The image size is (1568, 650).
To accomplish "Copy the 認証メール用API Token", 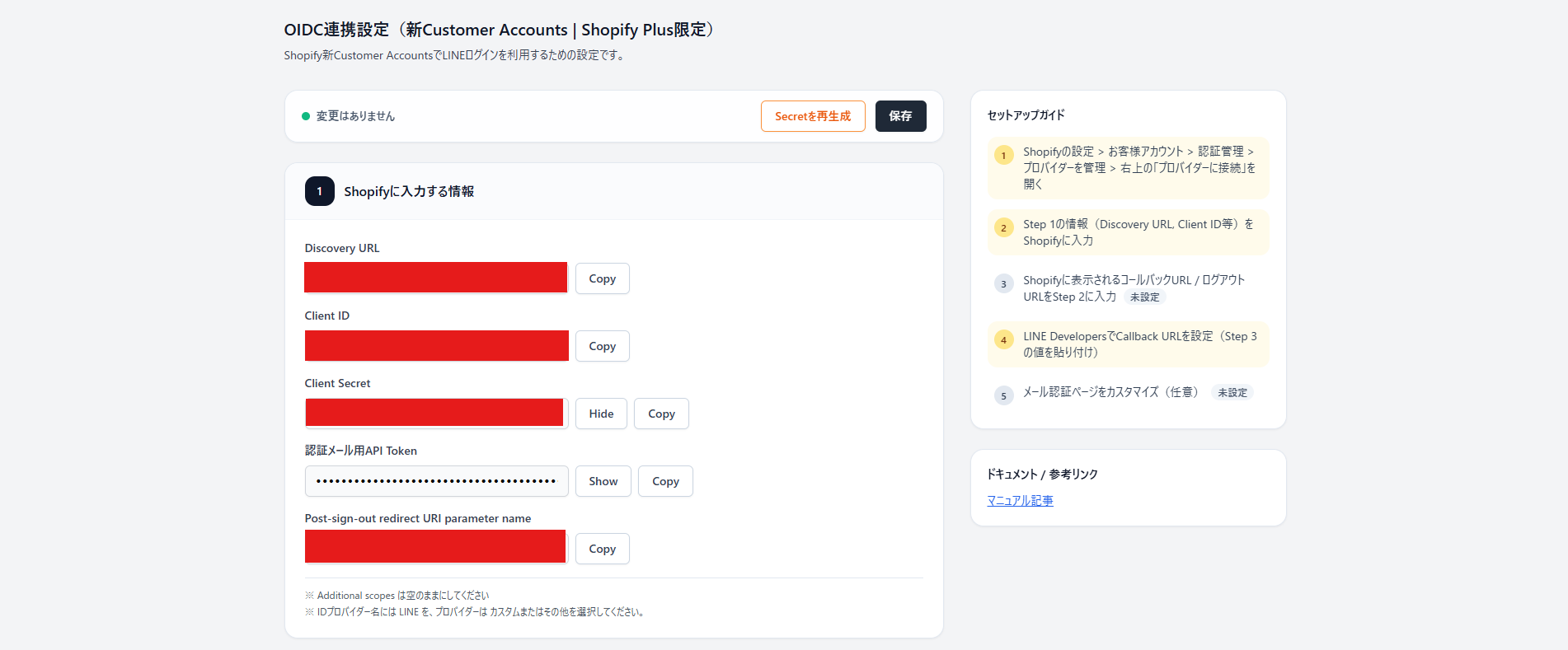I will (665, 481).
